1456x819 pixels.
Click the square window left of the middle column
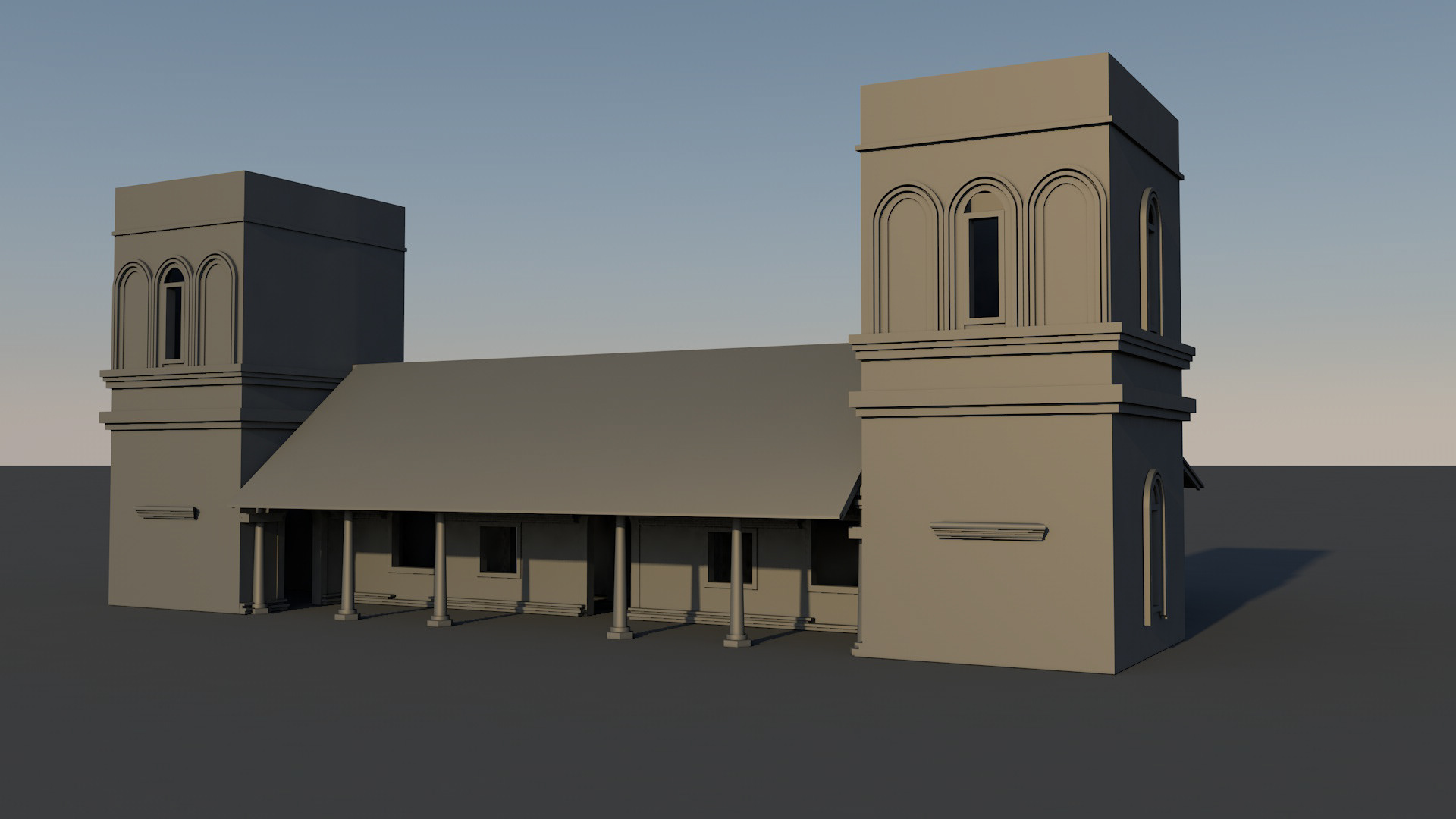499,551
